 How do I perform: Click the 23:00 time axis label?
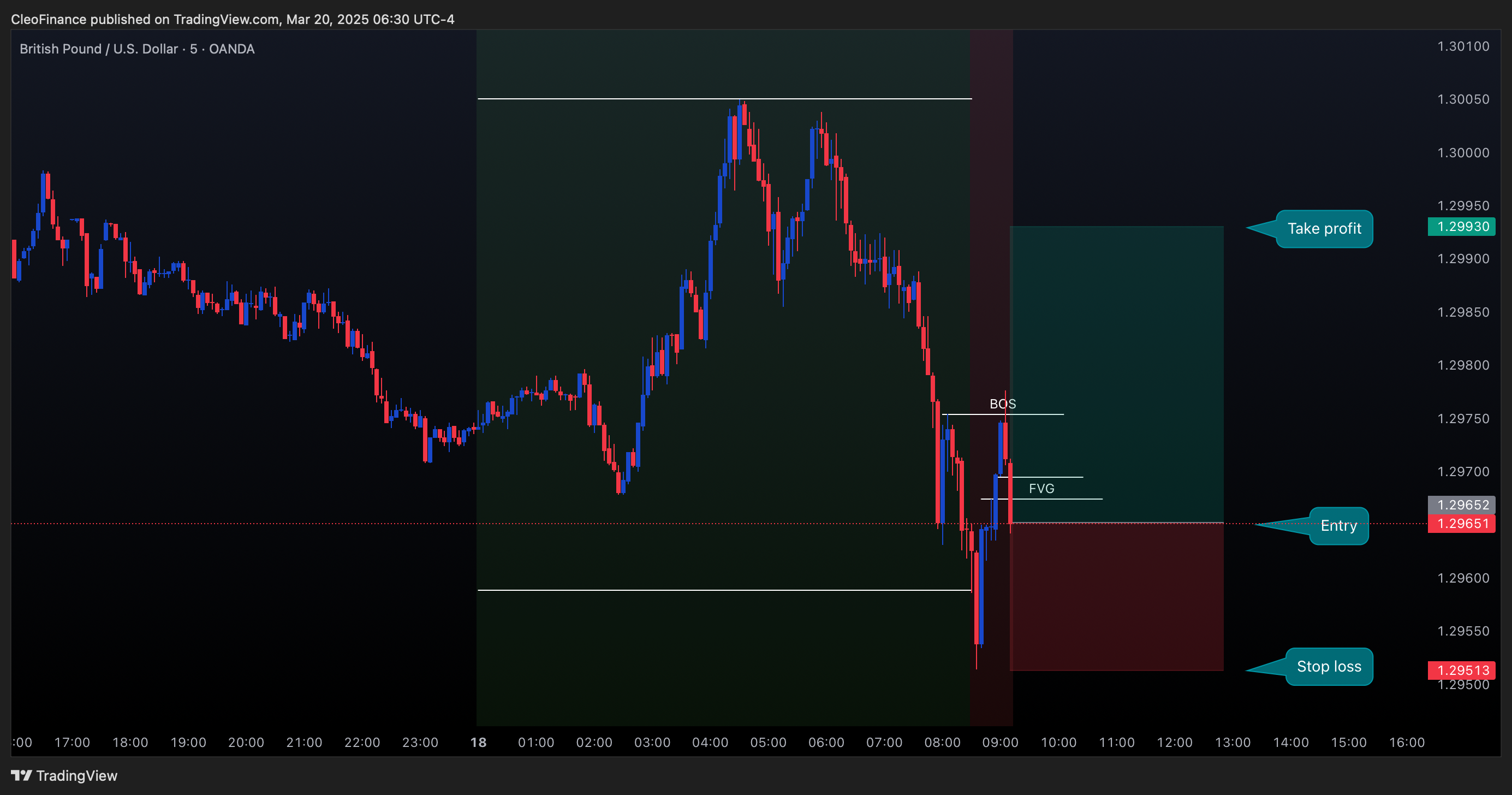click(x=420, y=742)
